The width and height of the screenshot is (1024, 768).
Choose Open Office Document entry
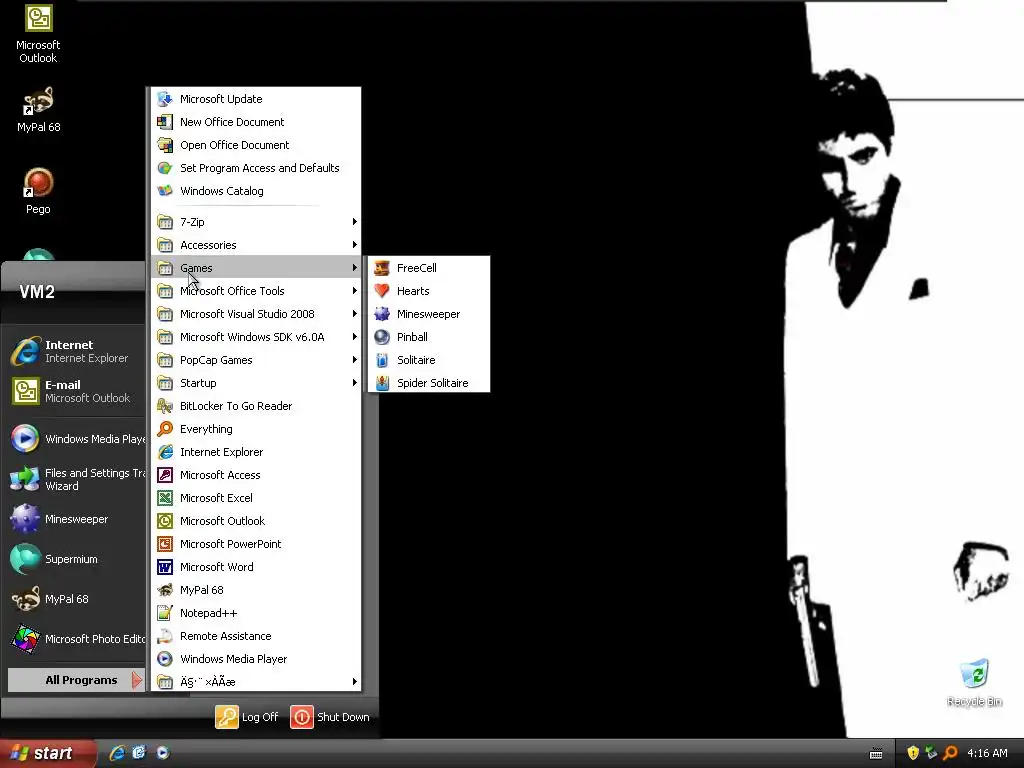(x=256, y=145)
